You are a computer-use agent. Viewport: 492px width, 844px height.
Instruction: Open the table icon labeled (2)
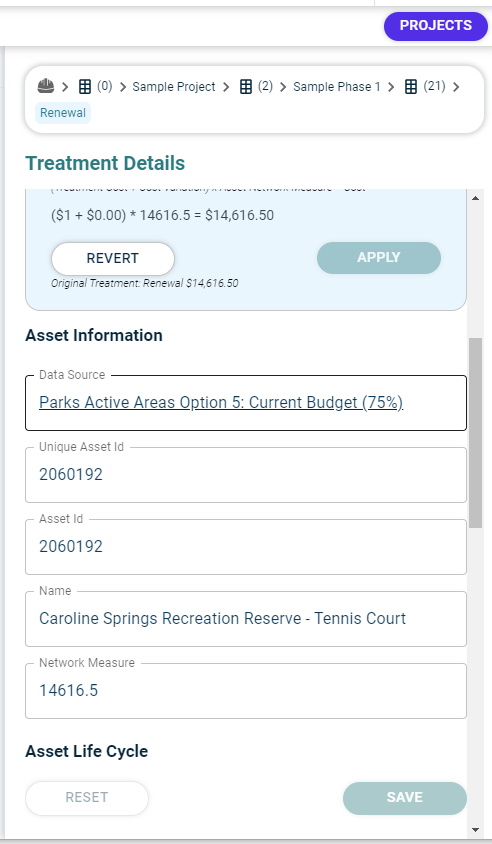coord(245,87)
